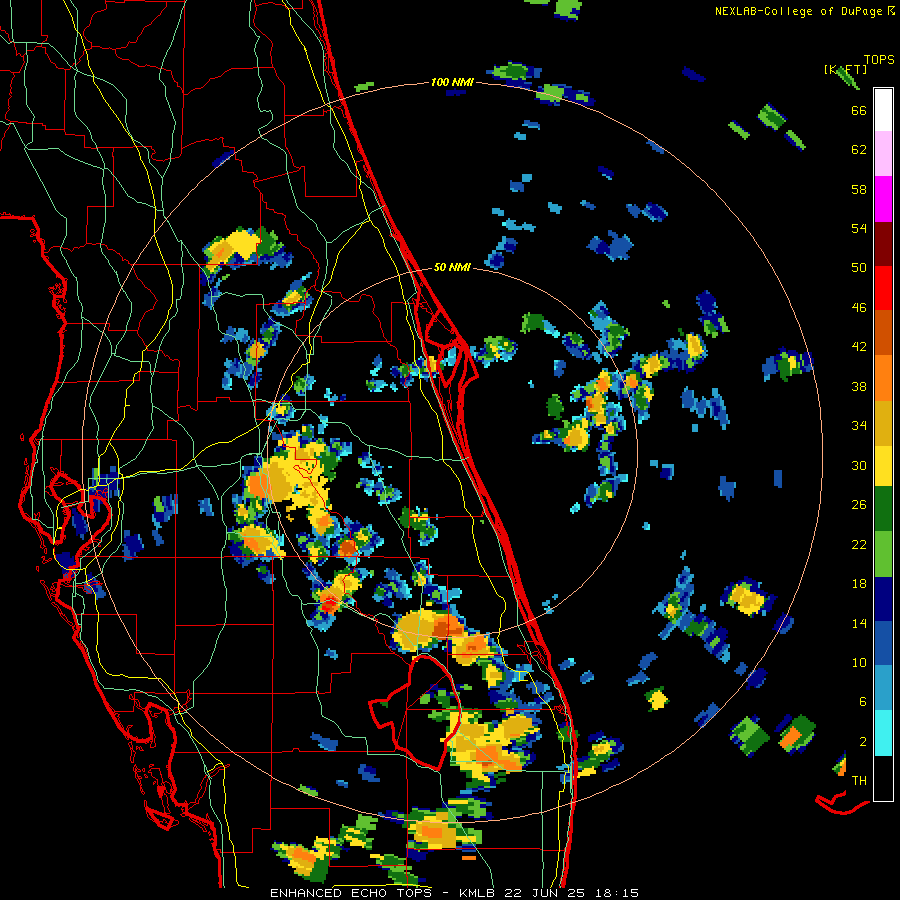This screenshot has width=900, height=900.
Task: Click the 30 value on the legend scale
Action: point(859,465)
